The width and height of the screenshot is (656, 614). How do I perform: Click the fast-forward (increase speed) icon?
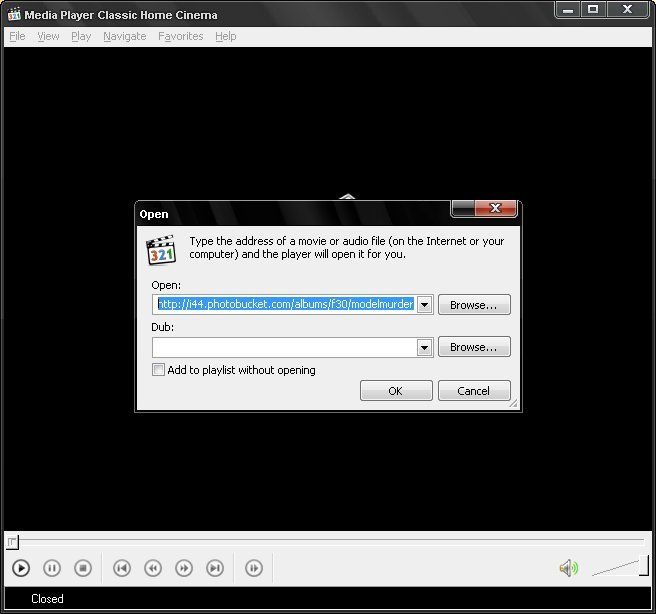184,568
